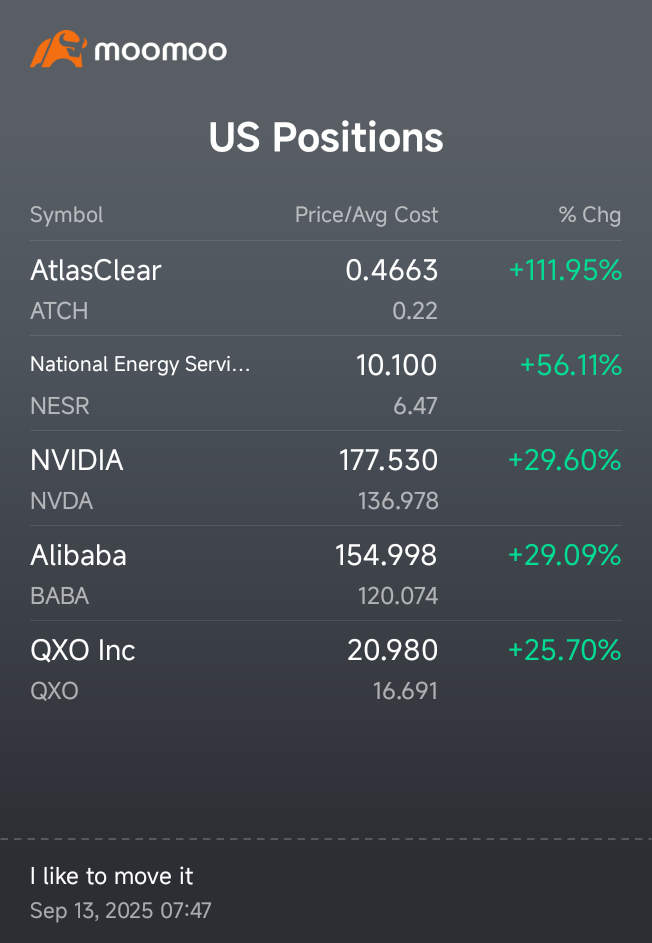This screenshot has height=943, width=652.
Task: Click the moomoo brand name text
Action: click(x=160, y=50)
